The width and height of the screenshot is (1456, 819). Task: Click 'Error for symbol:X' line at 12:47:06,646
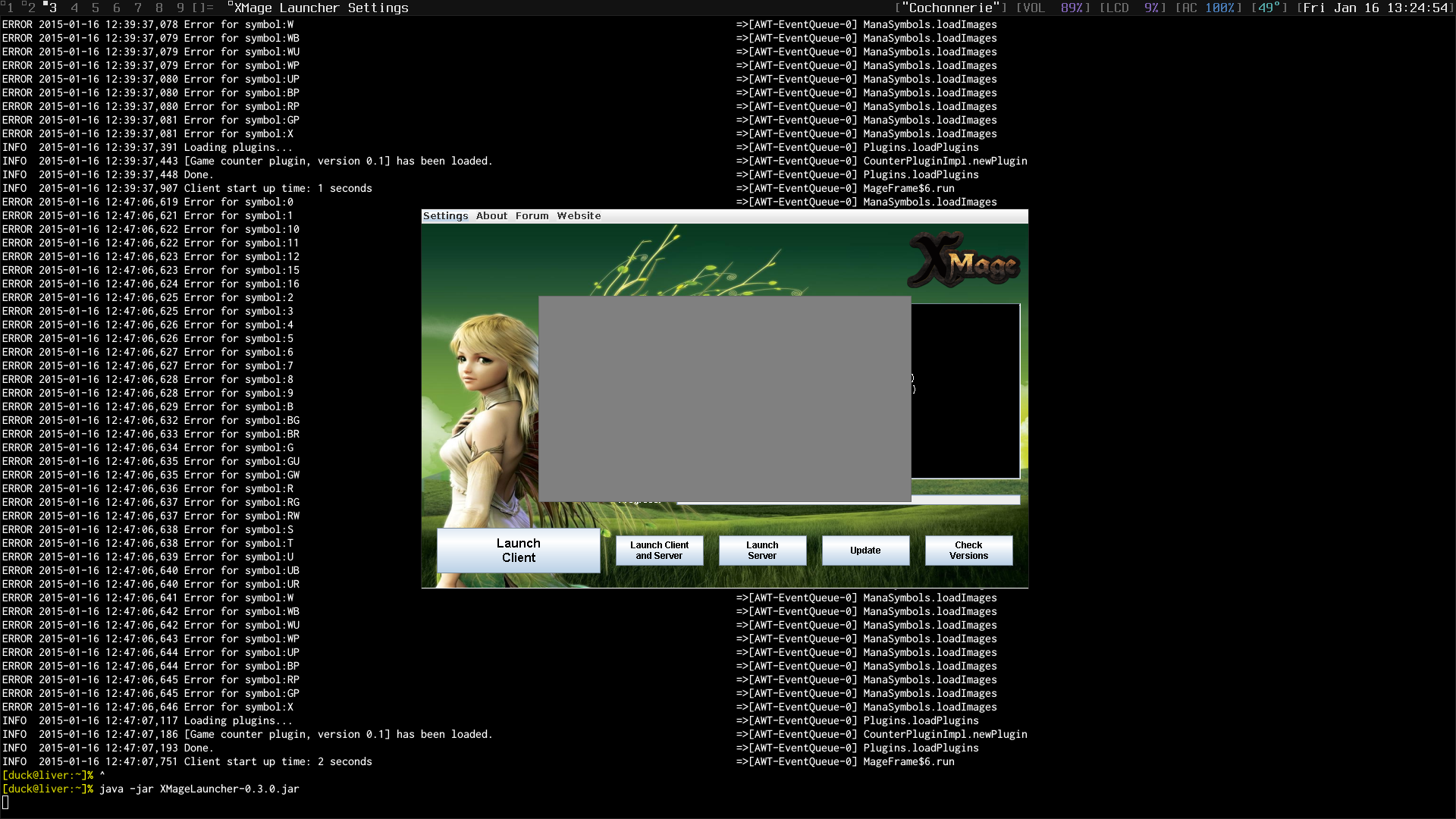coord(239,708)
